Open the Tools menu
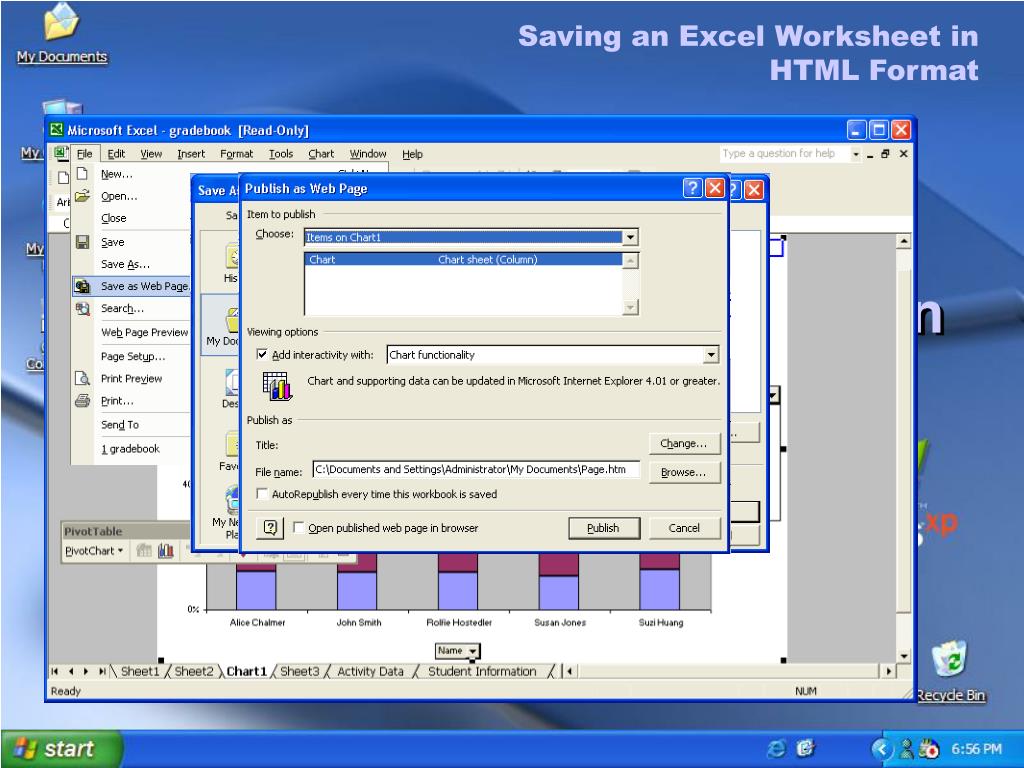The width and height of the screenshot is (1024, 768). pos(281,154)
